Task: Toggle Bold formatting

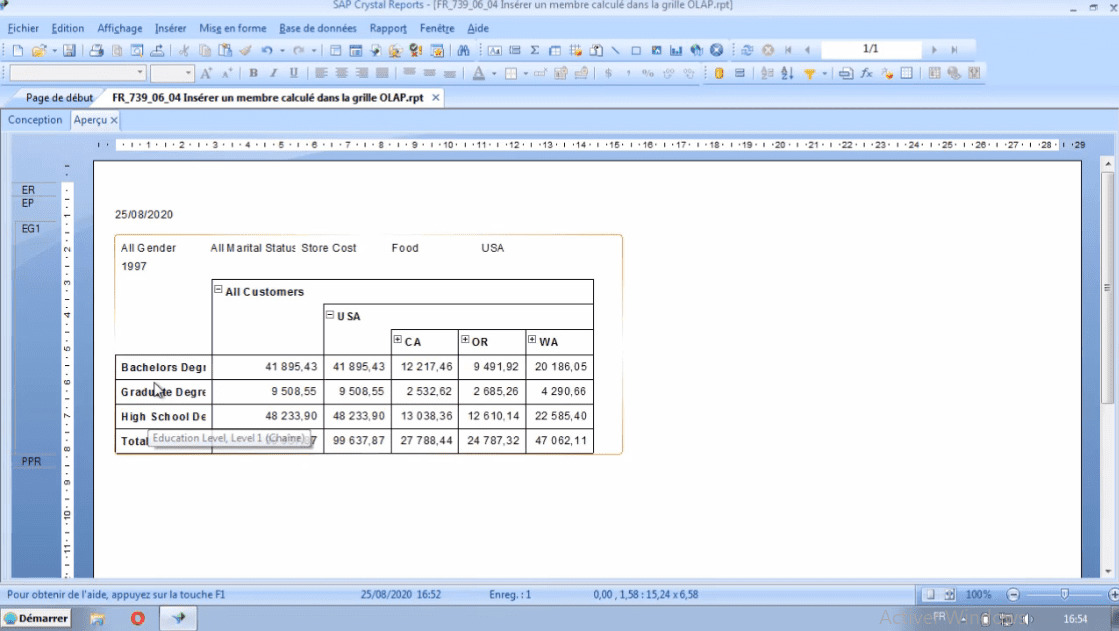Action: pos(254,73)
